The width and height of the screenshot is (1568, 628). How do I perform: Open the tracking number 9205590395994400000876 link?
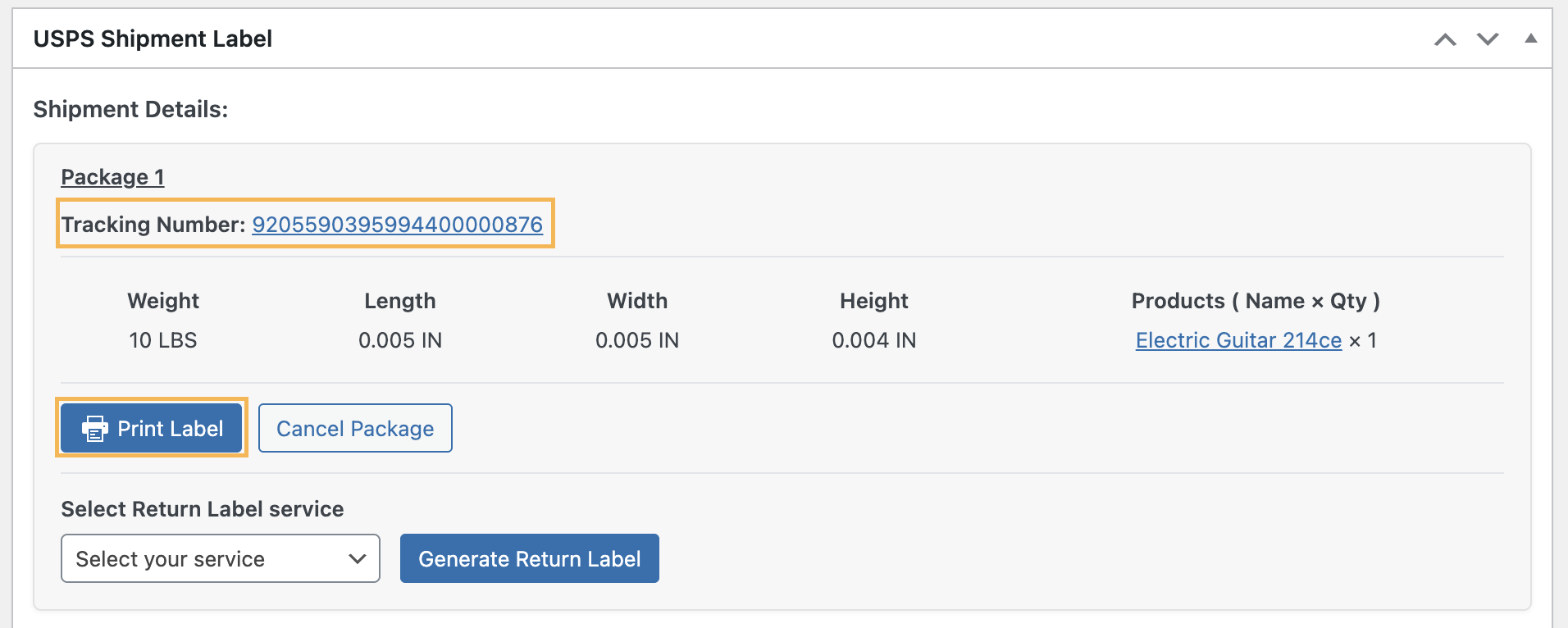tap(398, 224)
